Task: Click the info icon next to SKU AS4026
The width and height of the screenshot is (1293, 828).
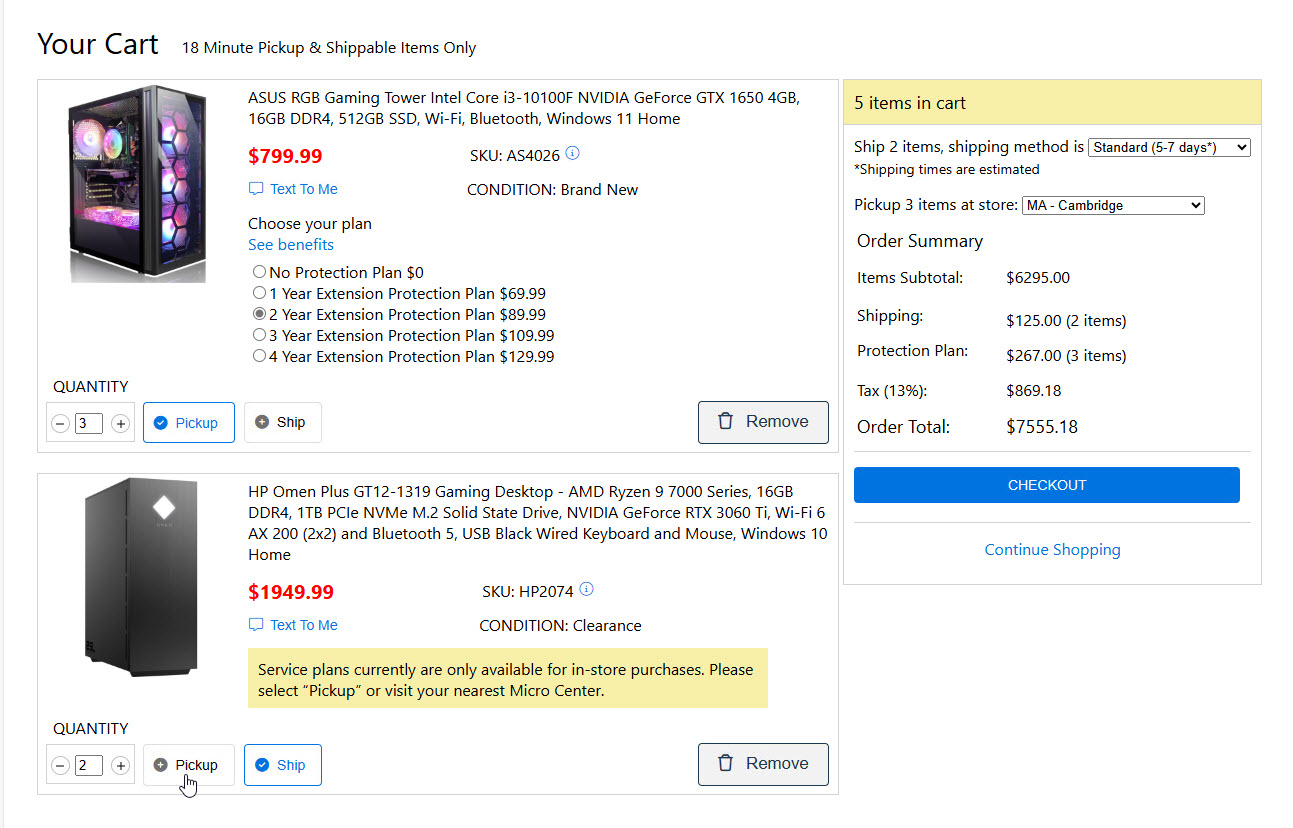Action: click(x=572, y=154)
